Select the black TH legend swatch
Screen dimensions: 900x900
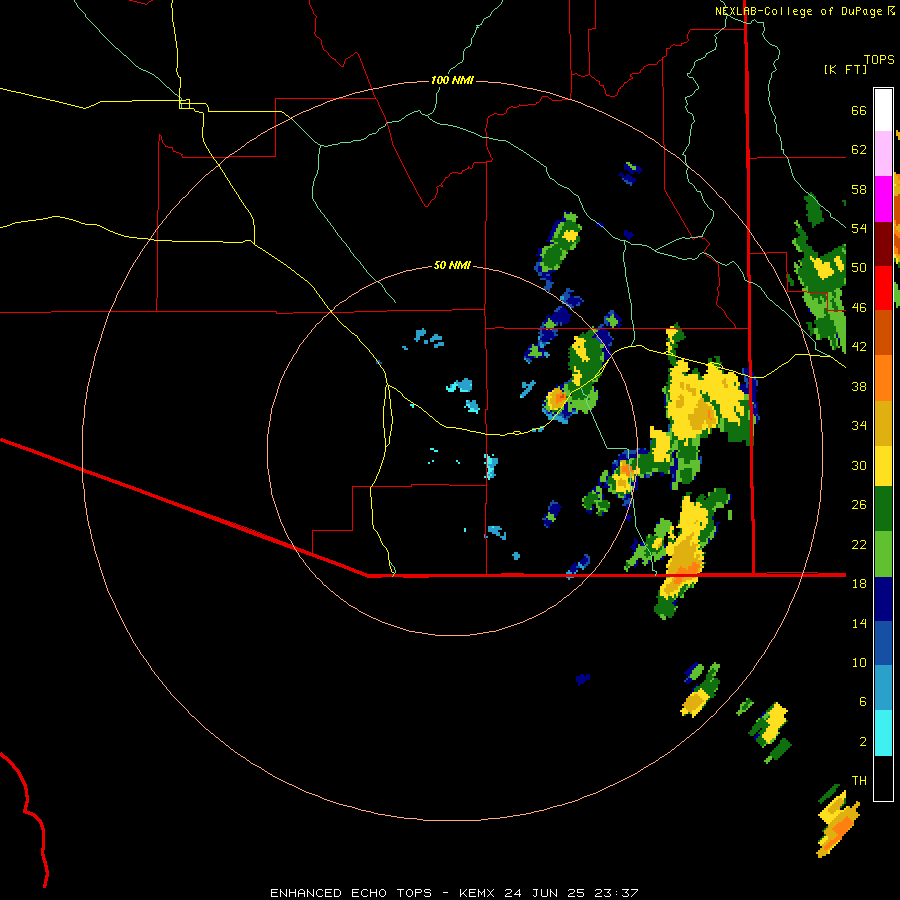883,778
